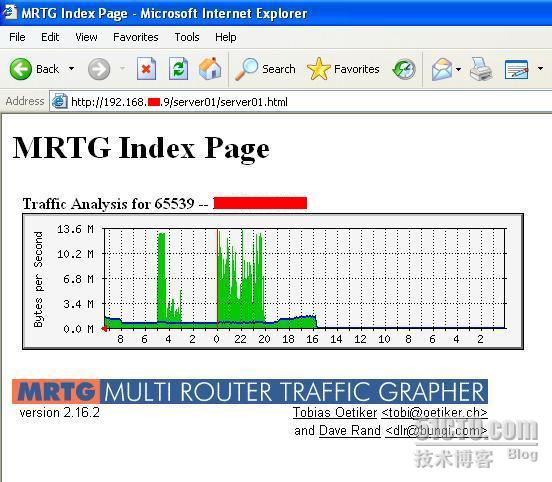
Task: Click the Internet Explorer title bar icon
Action: point(10,12)
